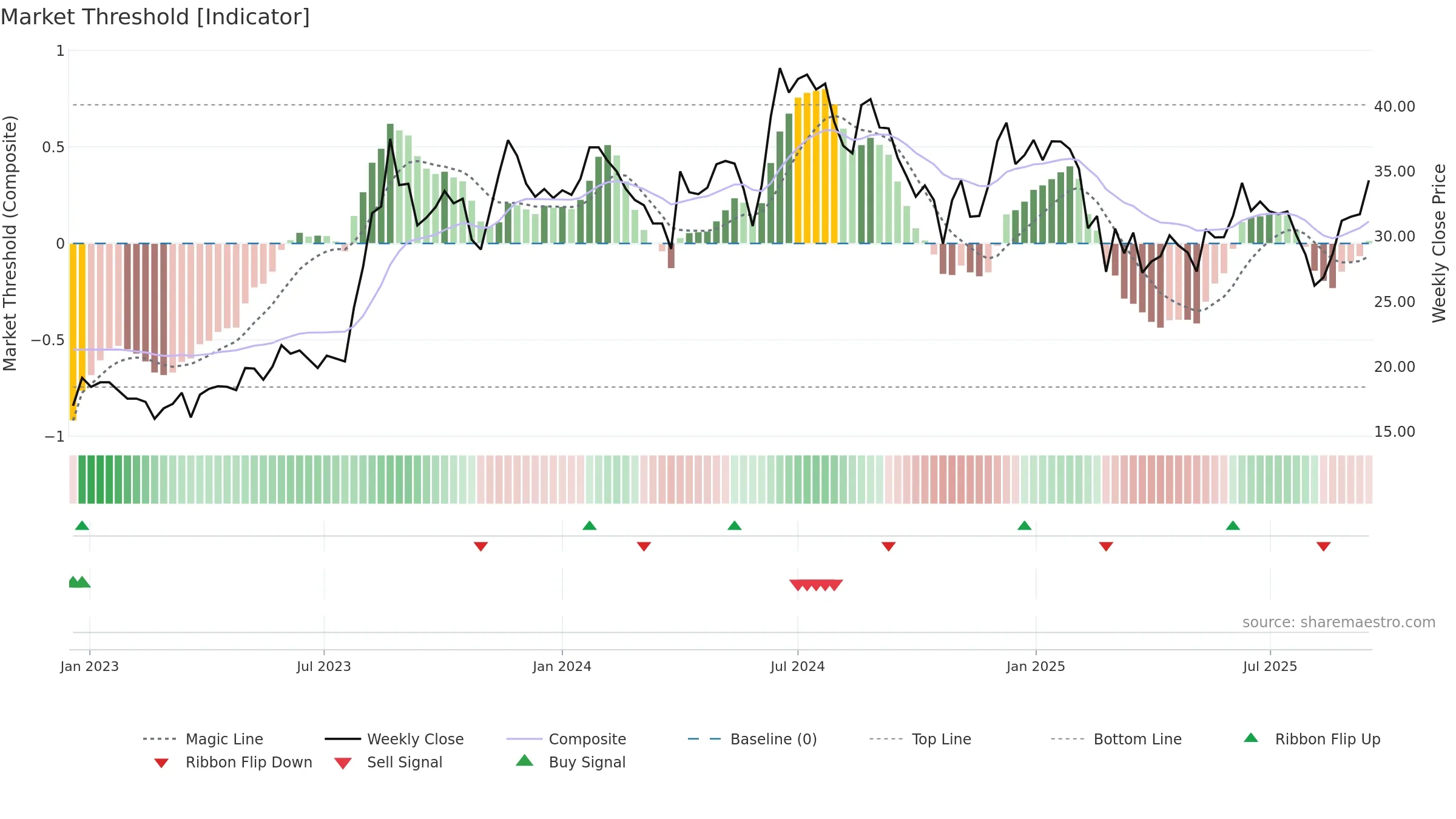Click the buy signal cluster at Jan 2023

pos(79,582)
